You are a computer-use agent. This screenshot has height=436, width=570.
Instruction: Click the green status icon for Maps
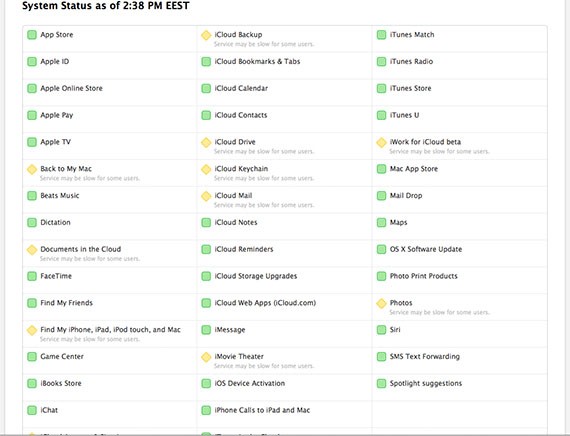coord(381,223)
